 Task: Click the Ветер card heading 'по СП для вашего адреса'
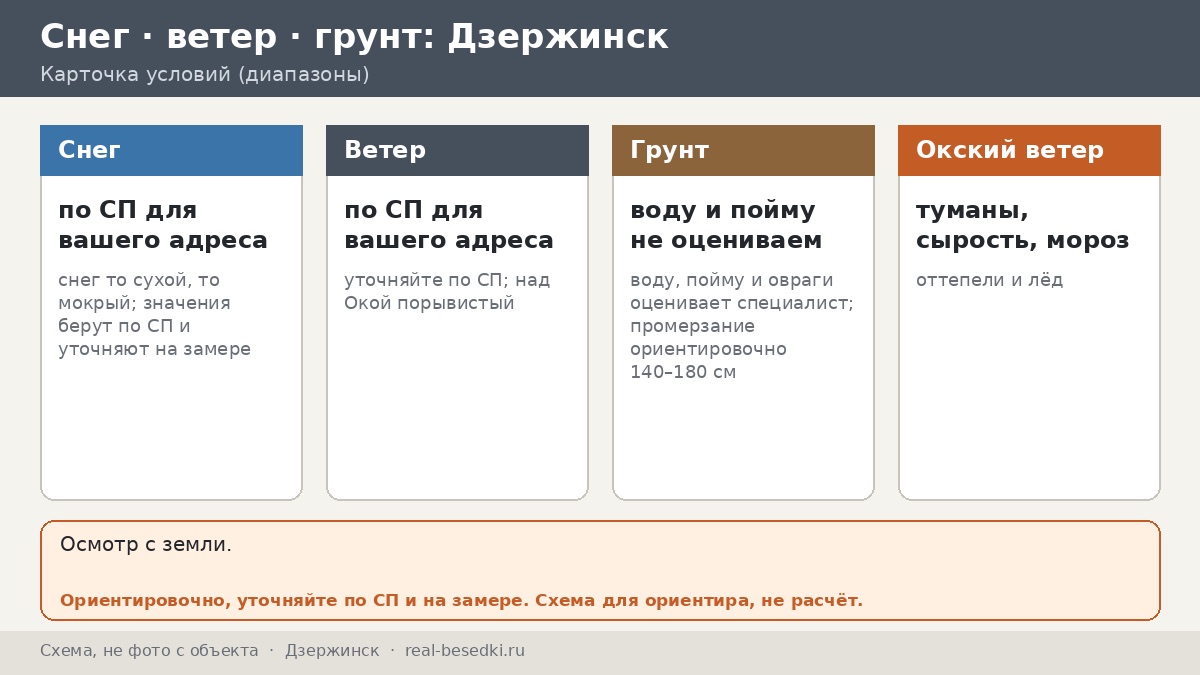coord(449,226)
